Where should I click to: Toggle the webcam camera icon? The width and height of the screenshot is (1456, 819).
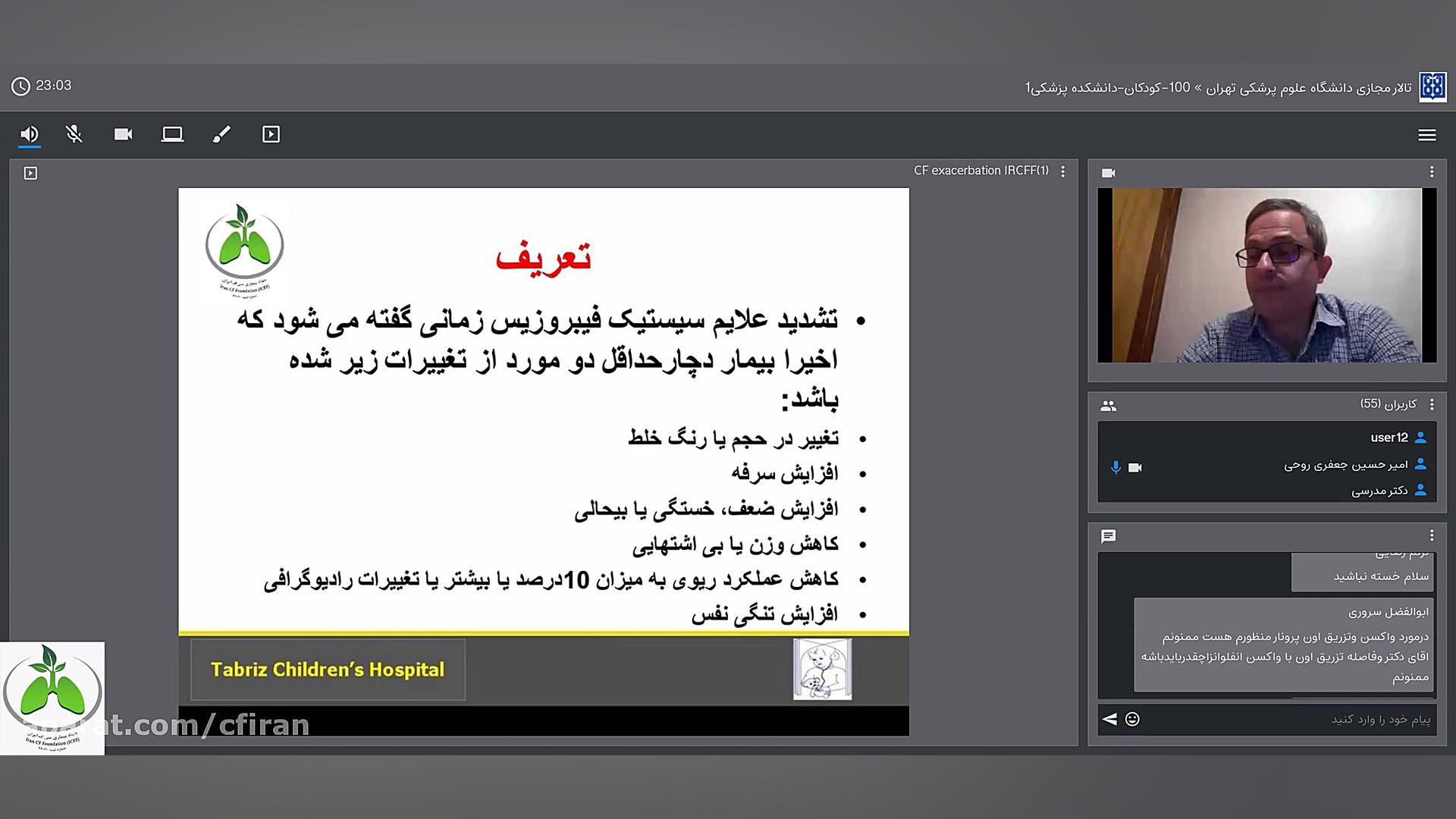[x=123, y=135]
